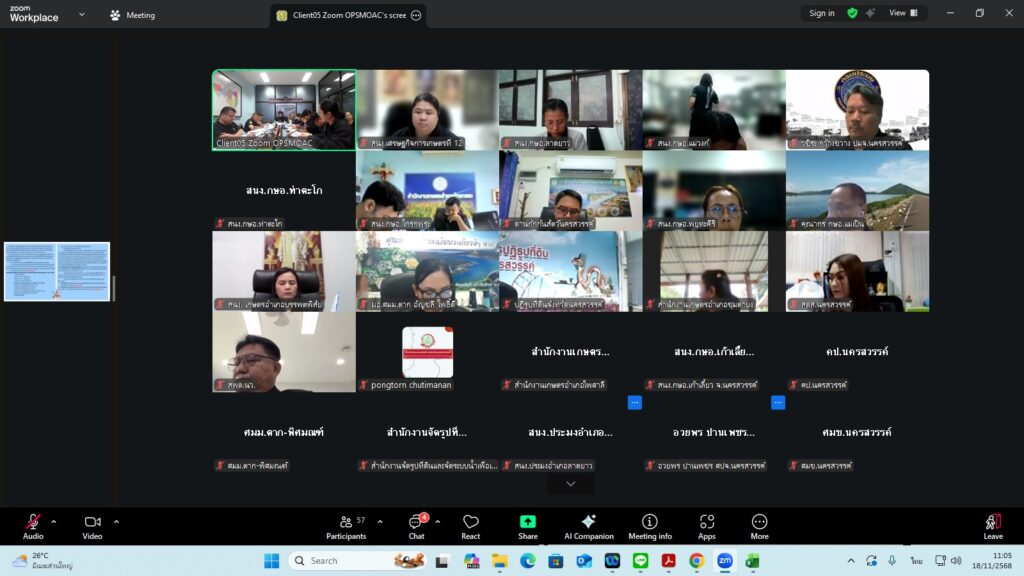Open AI Companion
The height and width of the screenshot is (576, 1024).
click(588, 526)
